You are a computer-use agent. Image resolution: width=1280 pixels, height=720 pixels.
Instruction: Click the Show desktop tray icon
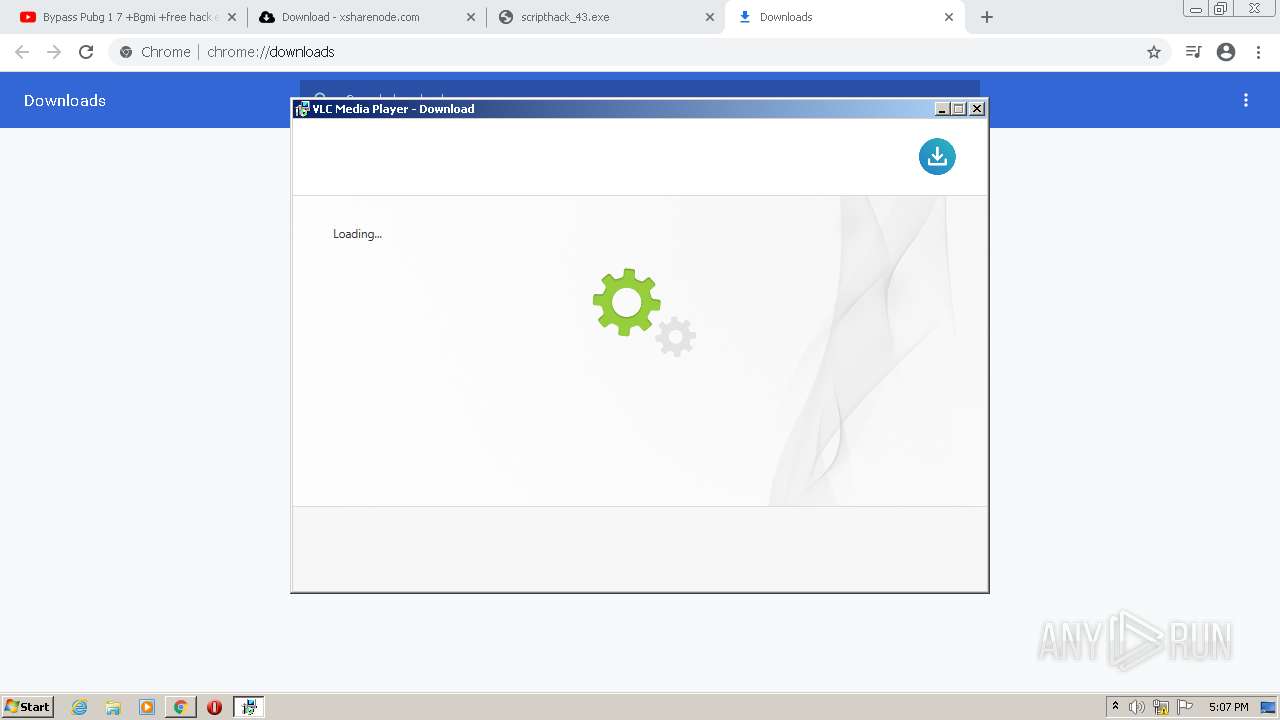coord(1269,707)
